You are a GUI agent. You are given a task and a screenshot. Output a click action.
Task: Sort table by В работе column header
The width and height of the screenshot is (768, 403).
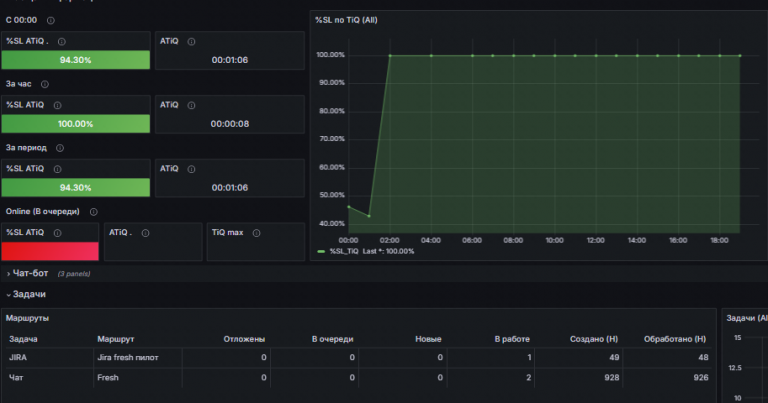point(512,339)
